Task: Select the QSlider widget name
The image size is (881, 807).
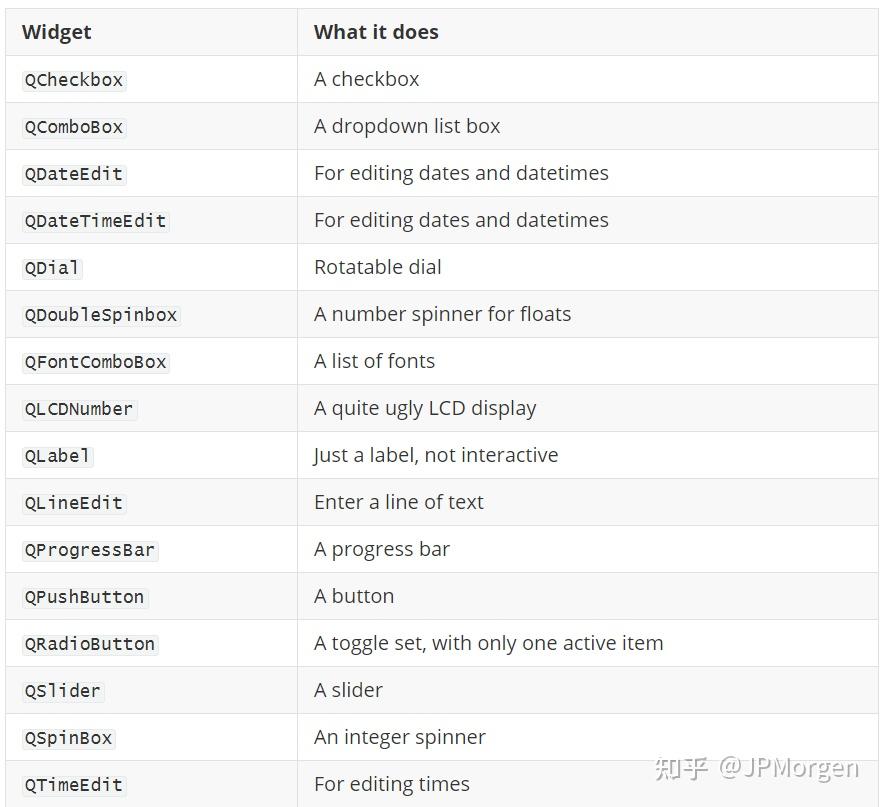Action: coord(63,691)
